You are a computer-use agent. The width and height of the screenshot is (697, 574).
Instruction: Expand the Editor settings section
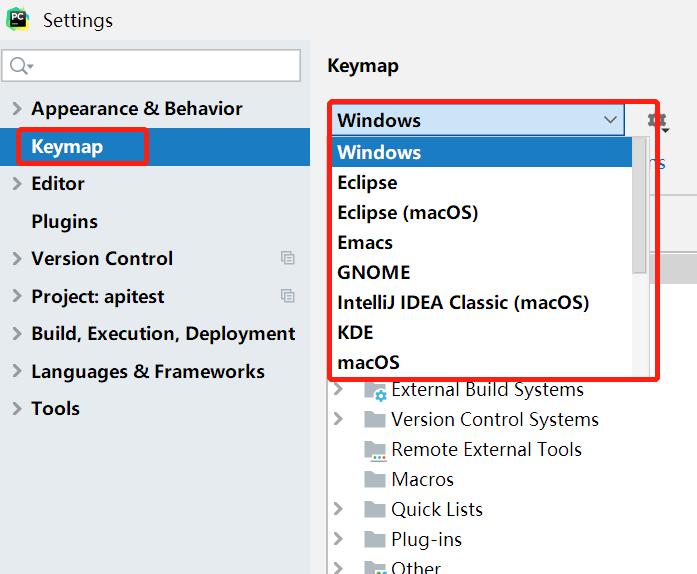tap(16, 184)
